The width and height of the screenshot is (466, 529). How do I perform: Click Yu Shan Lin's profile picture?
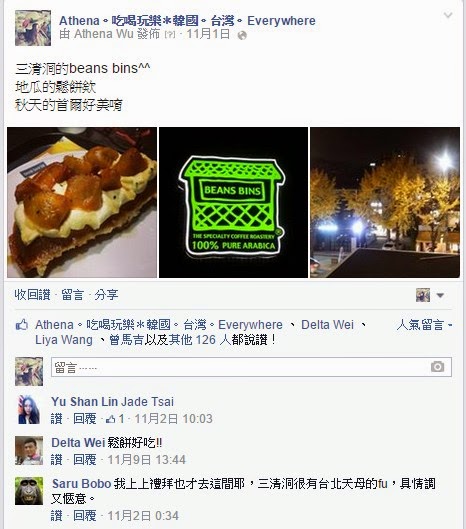[29, 409]
